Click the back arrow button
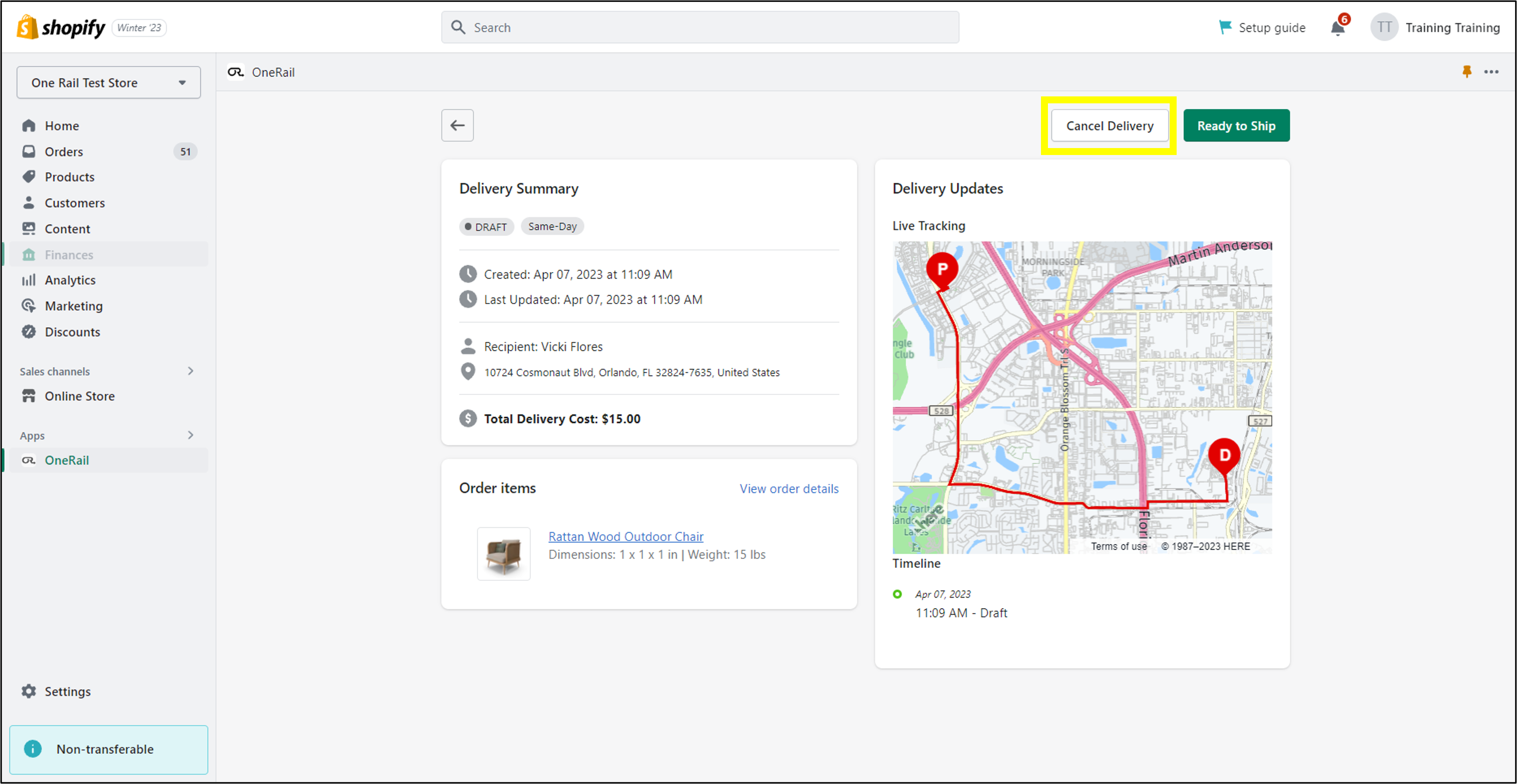The width and height of the screenshot is (1517, 784). pyautogui.click(x=457, y=126)
